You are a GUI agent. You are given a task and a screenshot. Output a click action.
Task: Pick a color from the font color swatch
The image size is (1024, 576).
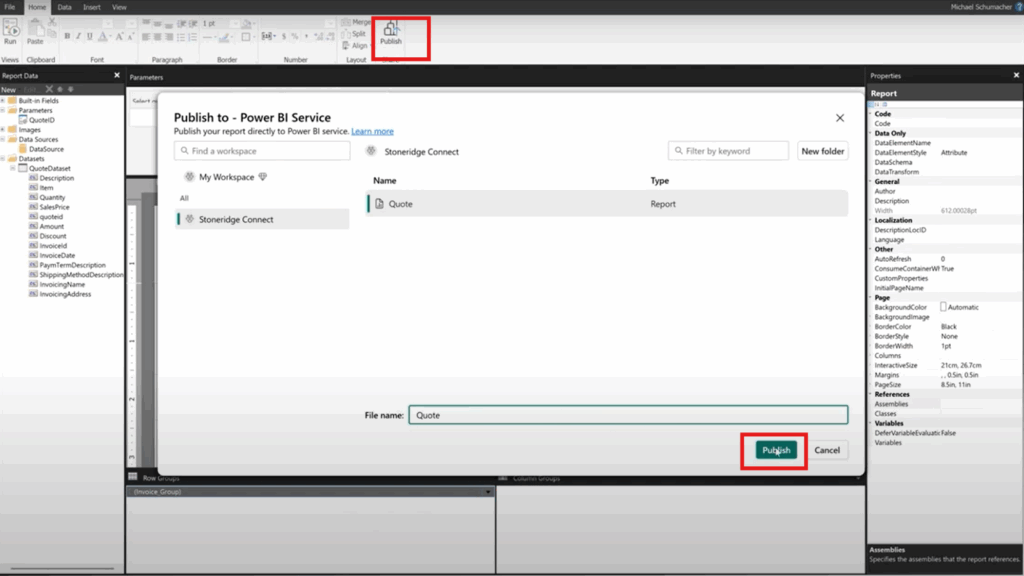tap(102, 36)
